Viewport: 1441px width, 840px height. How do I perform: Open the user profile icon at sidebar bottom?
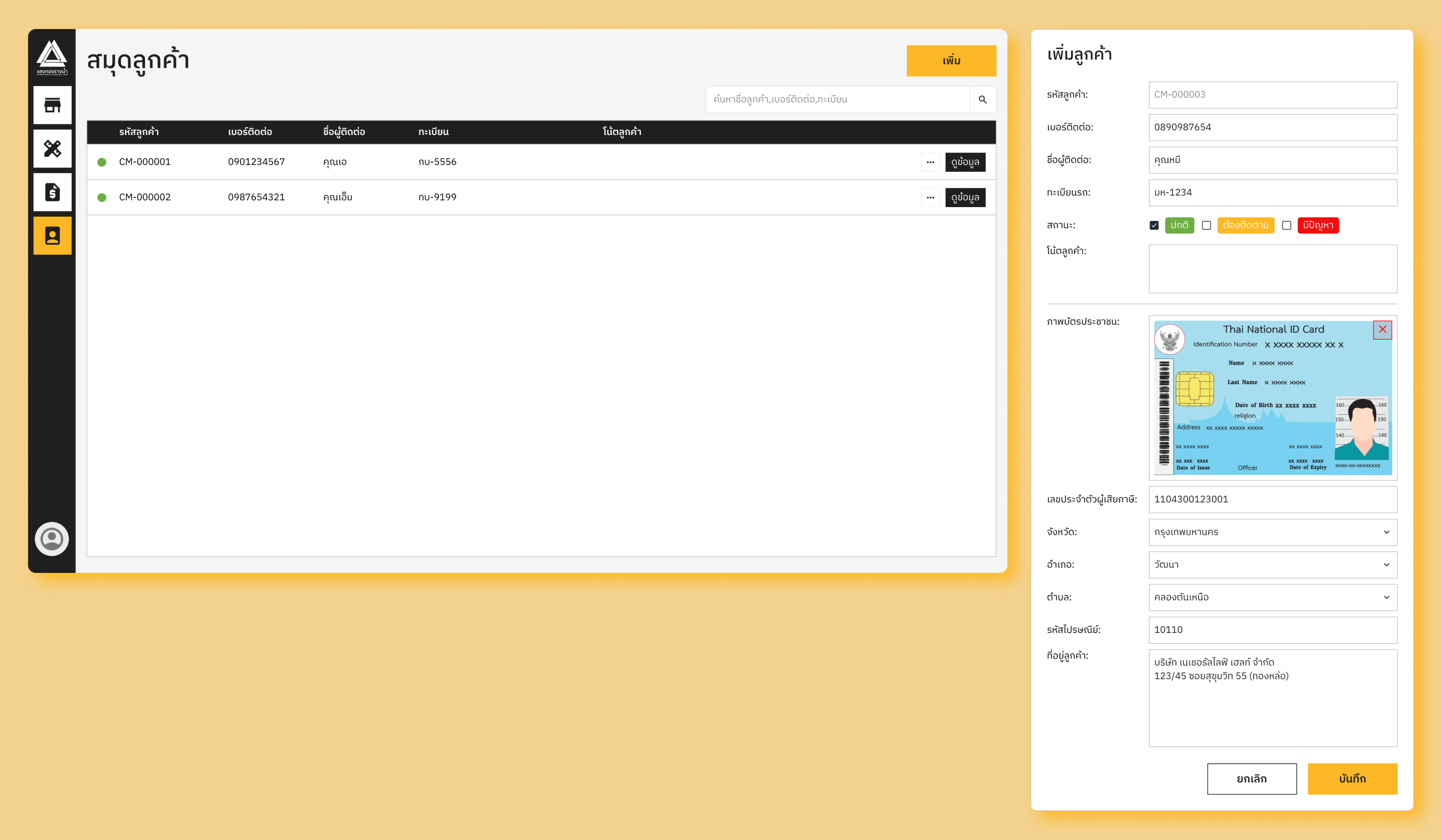click(52, 538)
